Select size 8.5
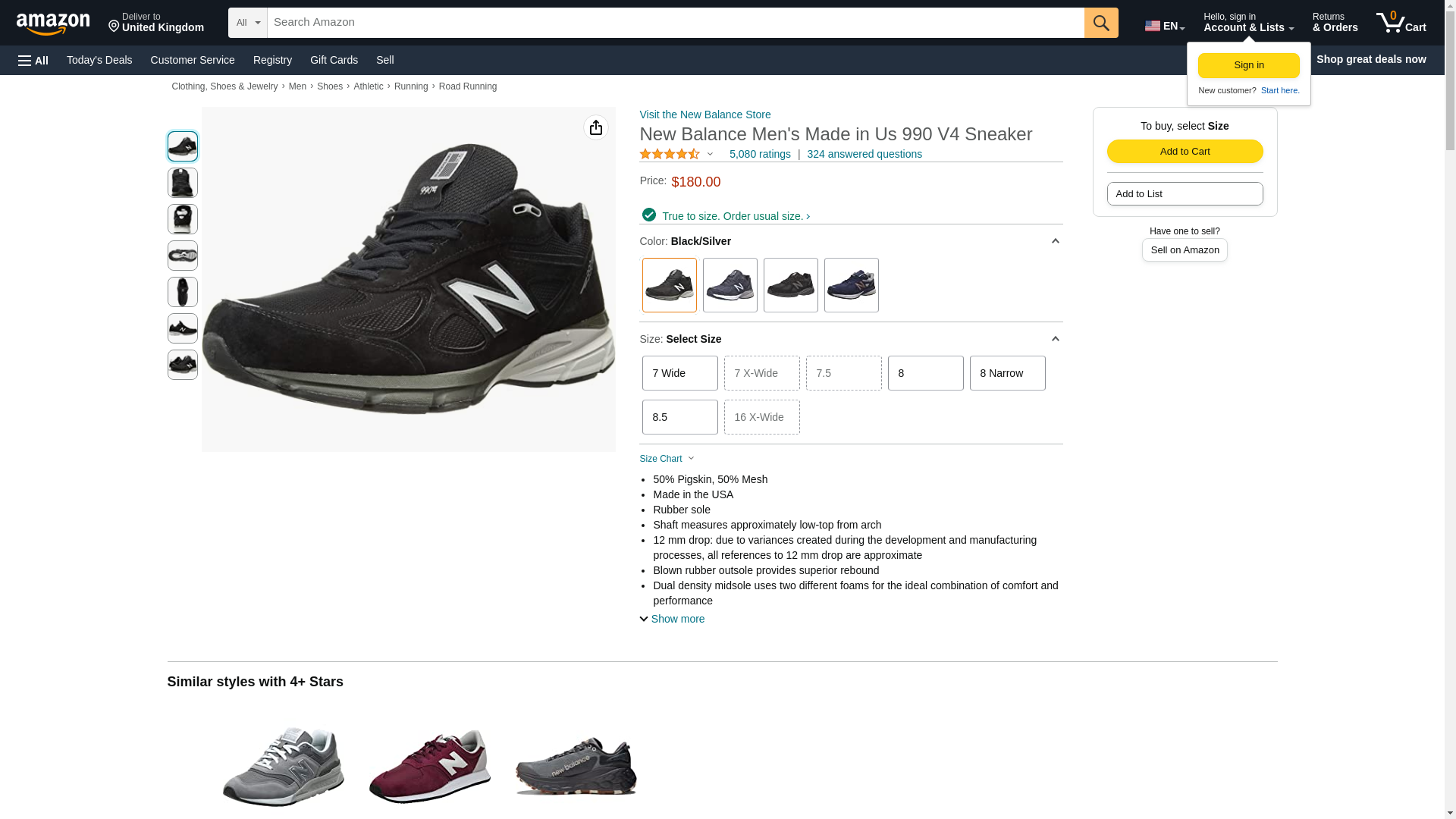Image resolution: width=1456 pixels, height=819 pixels. 679,417
